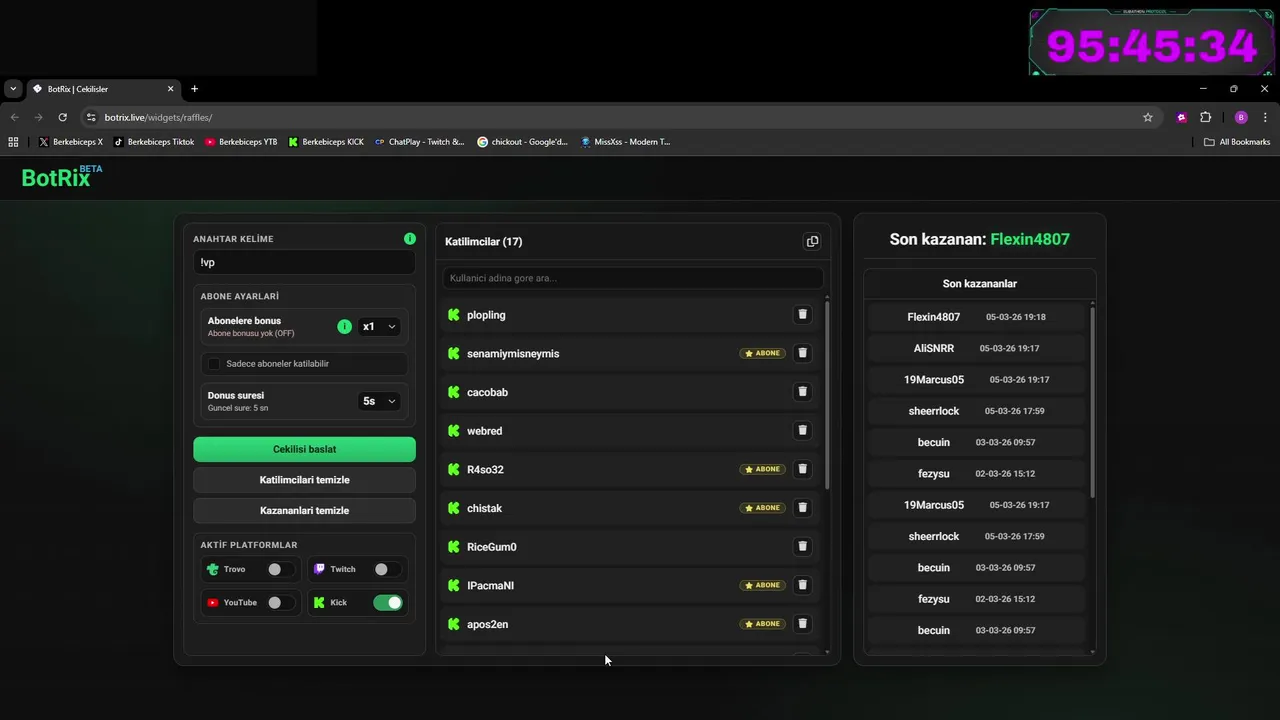View site information icon in address bar
Image resolution: width=1280 pixels, height=720 pixels.
click(x=91, y=117)
